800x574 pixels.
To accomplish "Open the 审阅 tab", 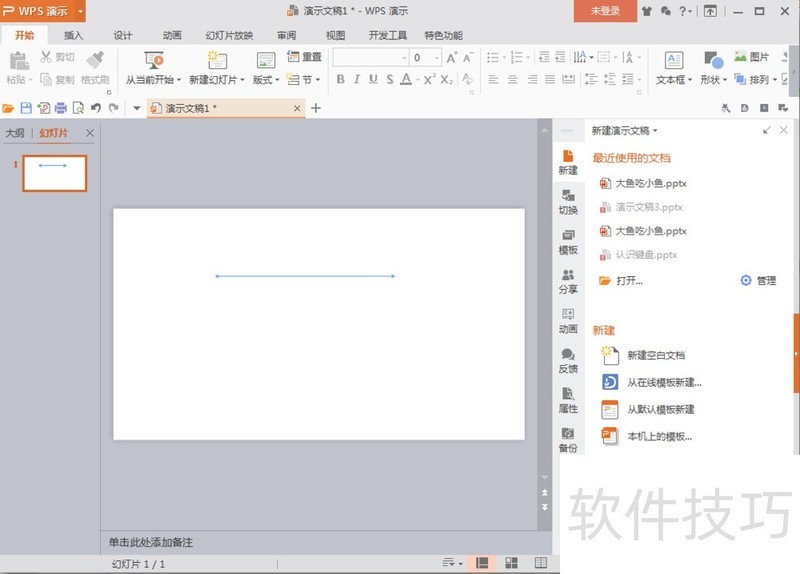I will click(287, 35).
